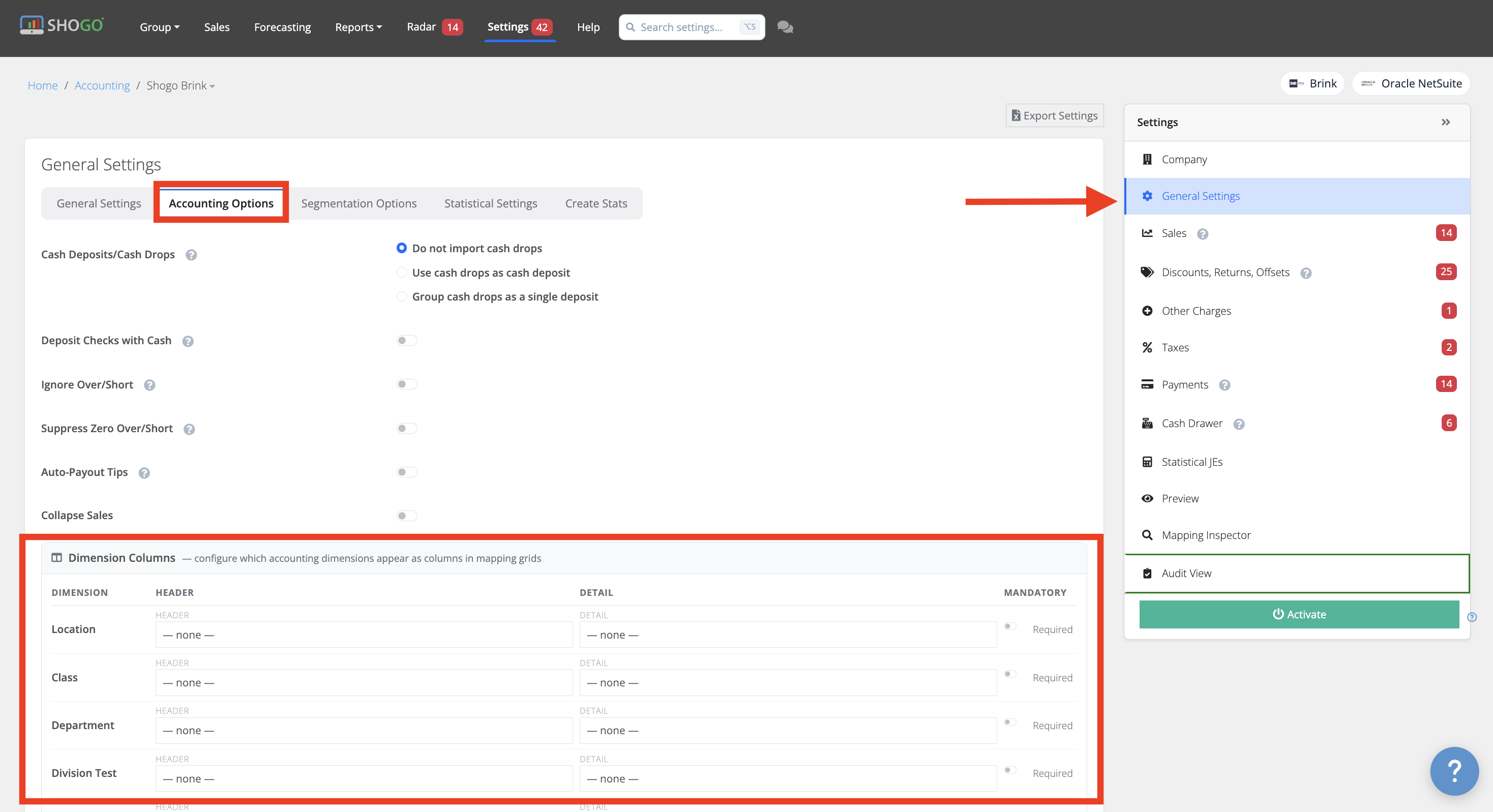Click the help icon next to Cash Drawer
1493x812 pixels.
(1239, 424)
